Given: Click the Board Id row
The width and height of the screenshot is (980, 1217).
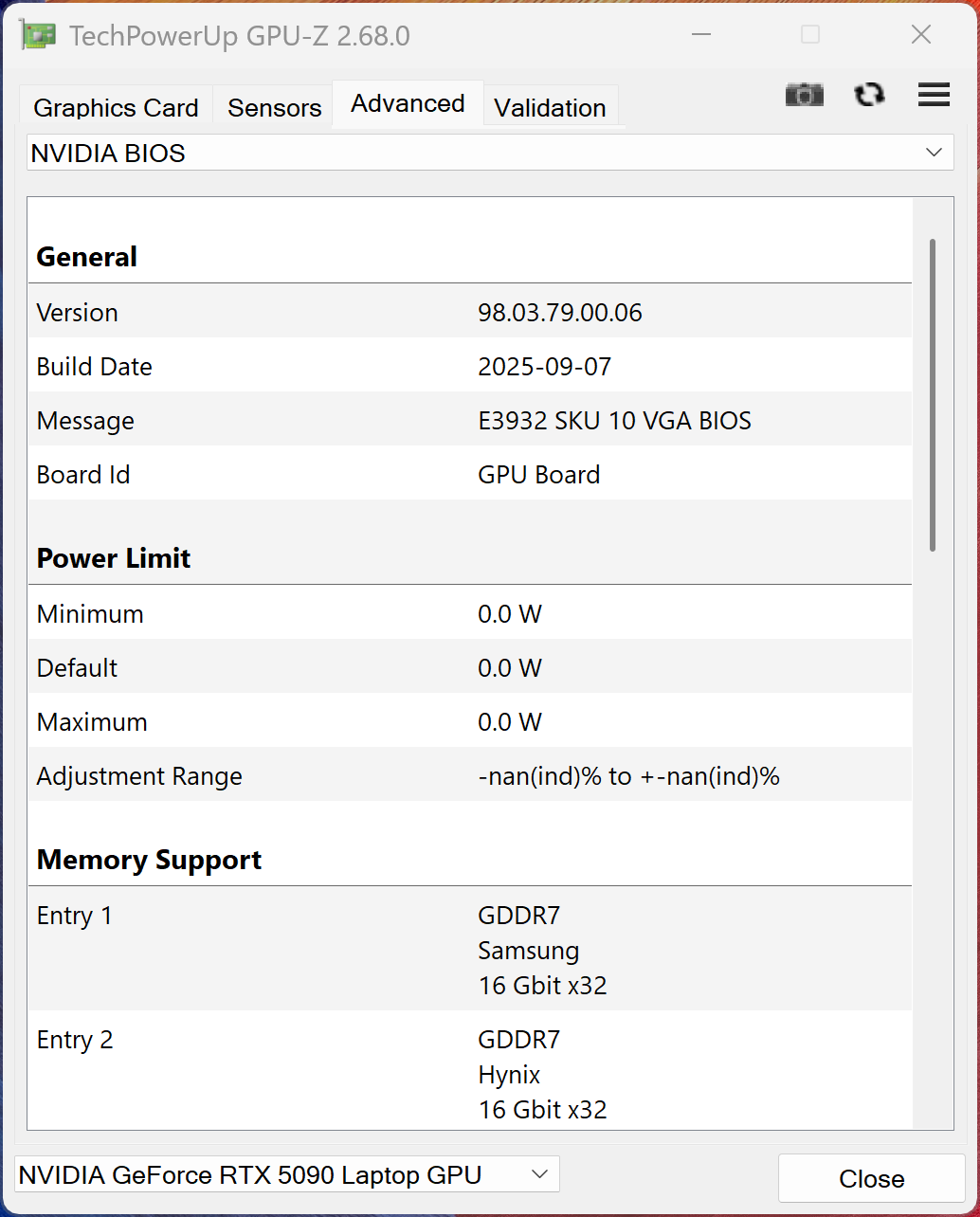Looking at the screenshot, I should [x=469, y=475].
